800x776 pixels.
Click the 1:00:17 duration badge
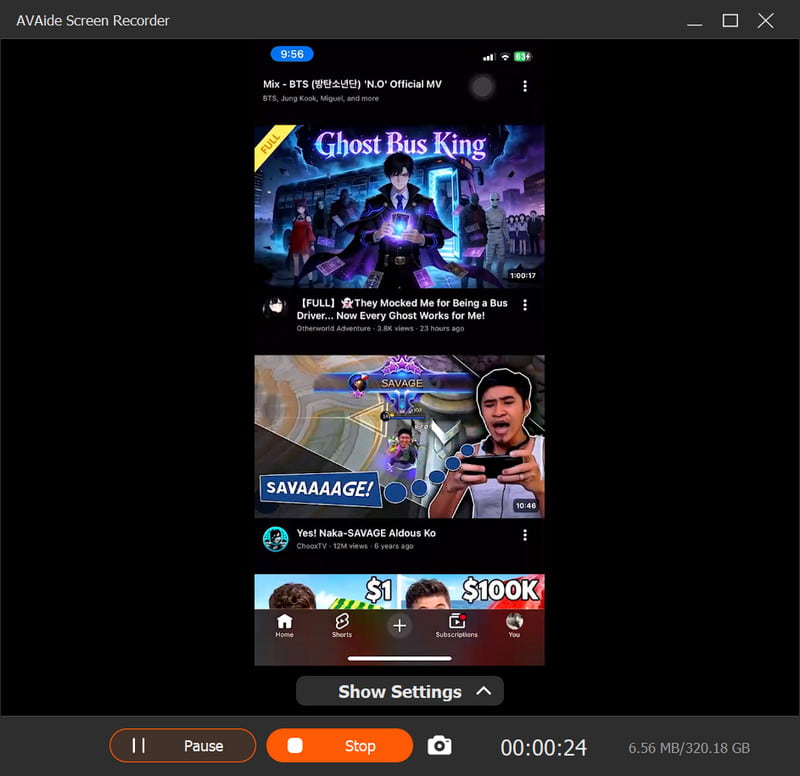523,276
